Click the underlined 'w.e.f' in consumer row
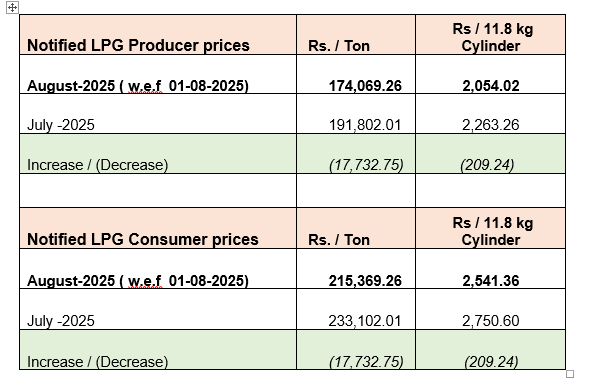 click(x=145, y=281)
